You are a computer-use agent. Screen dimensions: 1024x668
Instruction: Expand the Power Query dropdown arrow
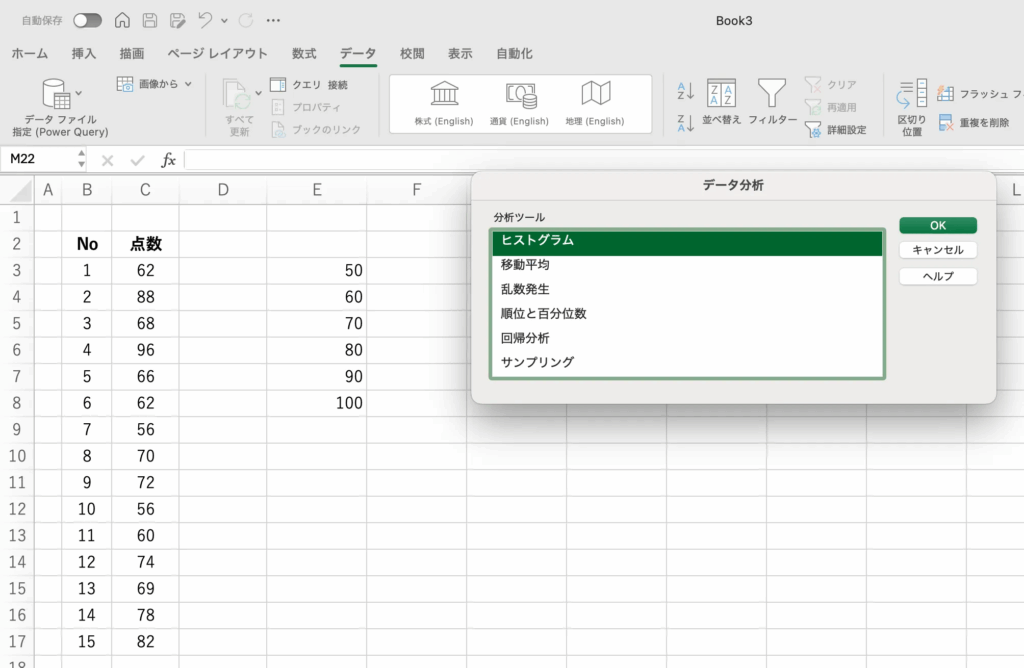coord(79,93)
